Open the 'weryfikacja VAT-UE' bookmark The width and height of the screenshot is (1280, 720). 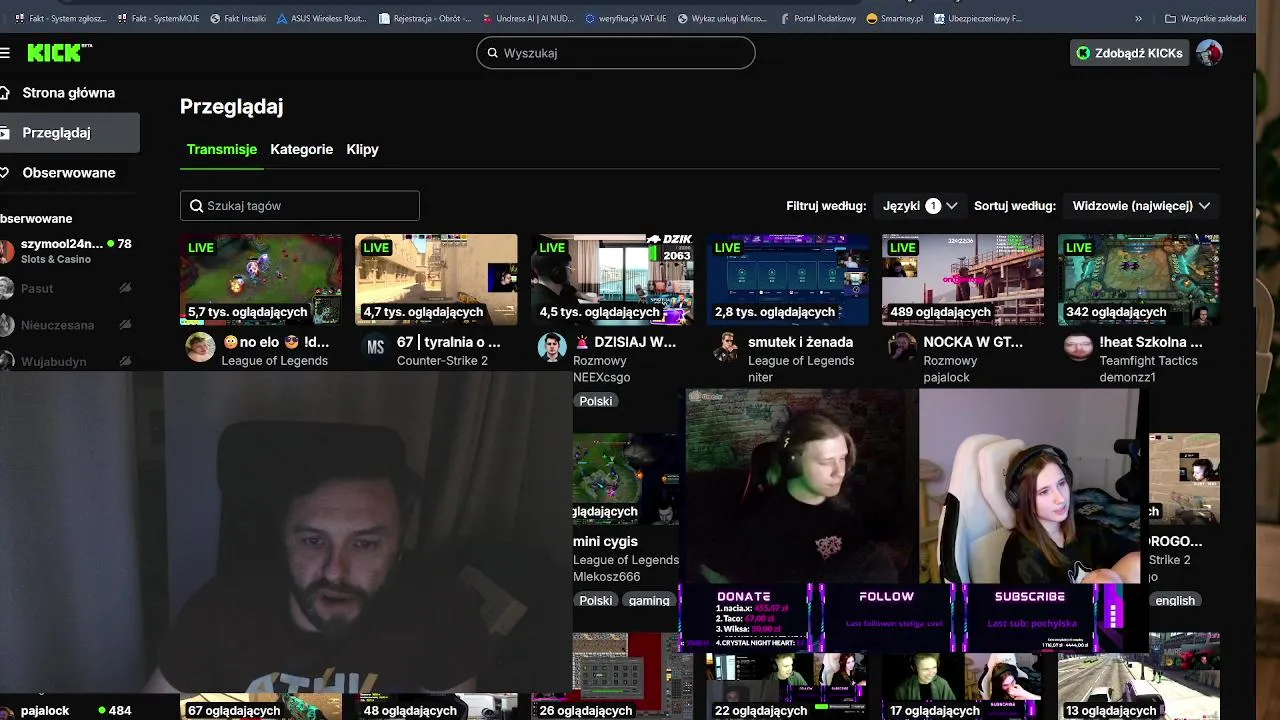pos(626,18)
